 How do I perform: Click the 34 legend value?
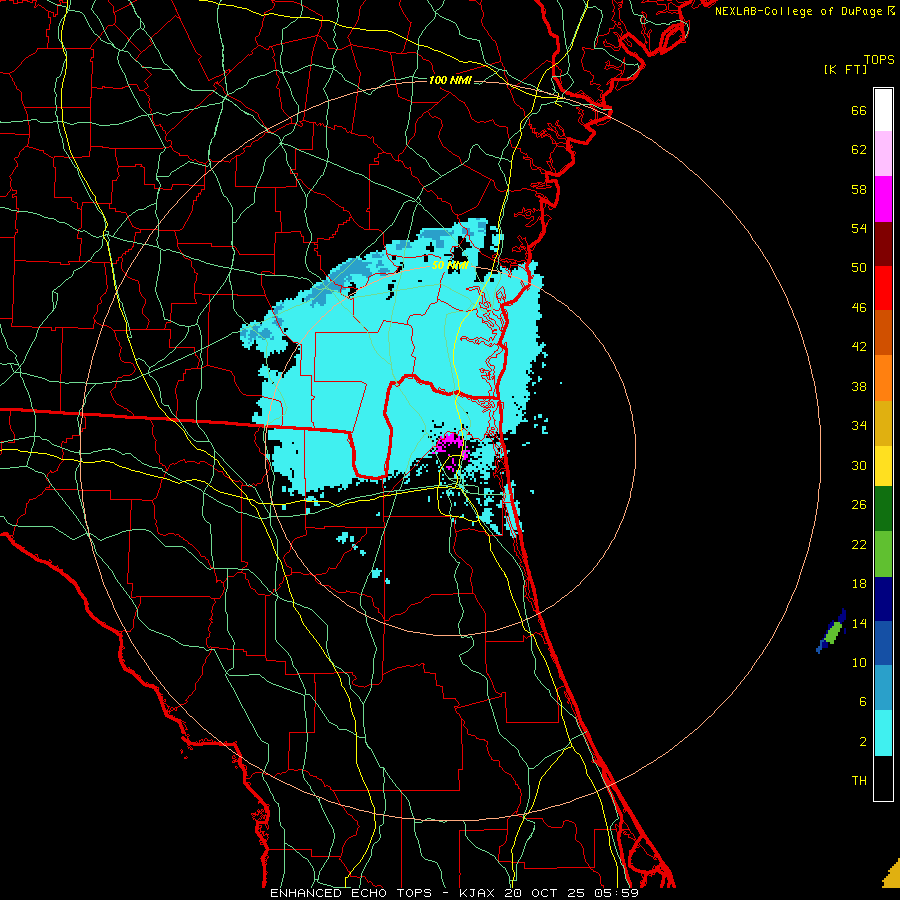click(859, 426)
